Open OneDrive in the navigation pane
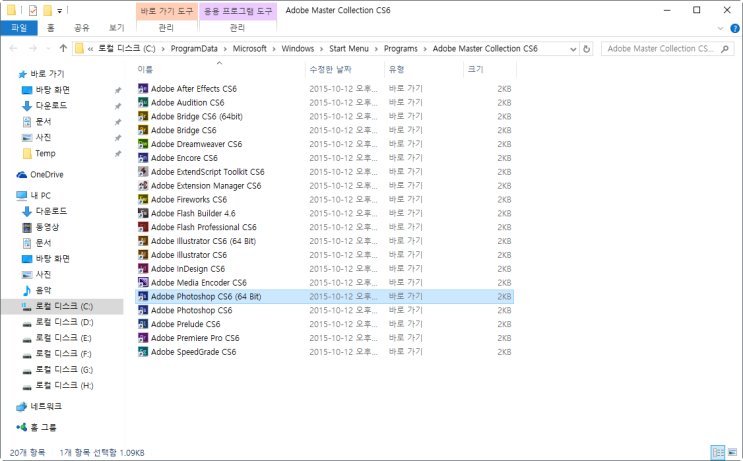743x461 pixels. [x=46, y=174]
